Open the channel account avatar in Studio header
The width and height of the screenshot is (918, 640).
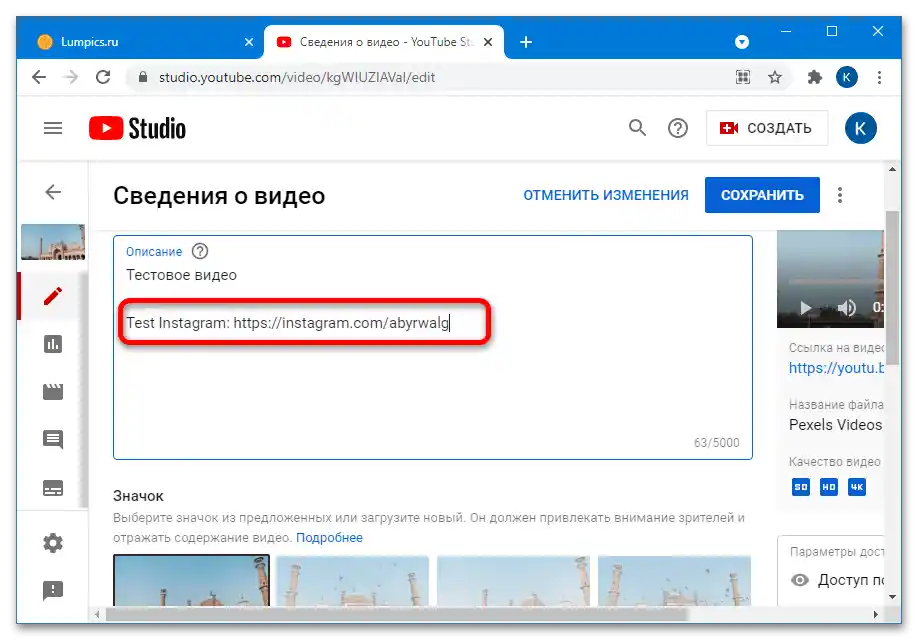pyautogui.click(x=860, y=128)
